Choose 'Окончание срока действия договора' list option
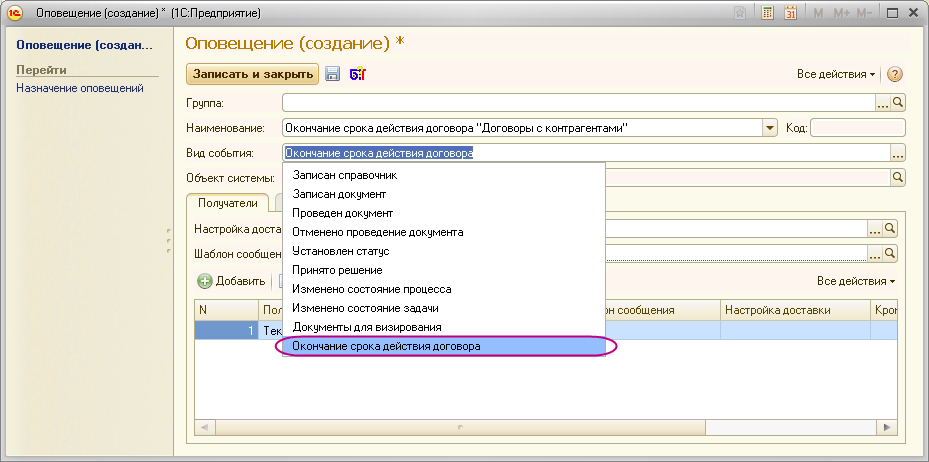The image size is (929, 462). click(386, 346)
